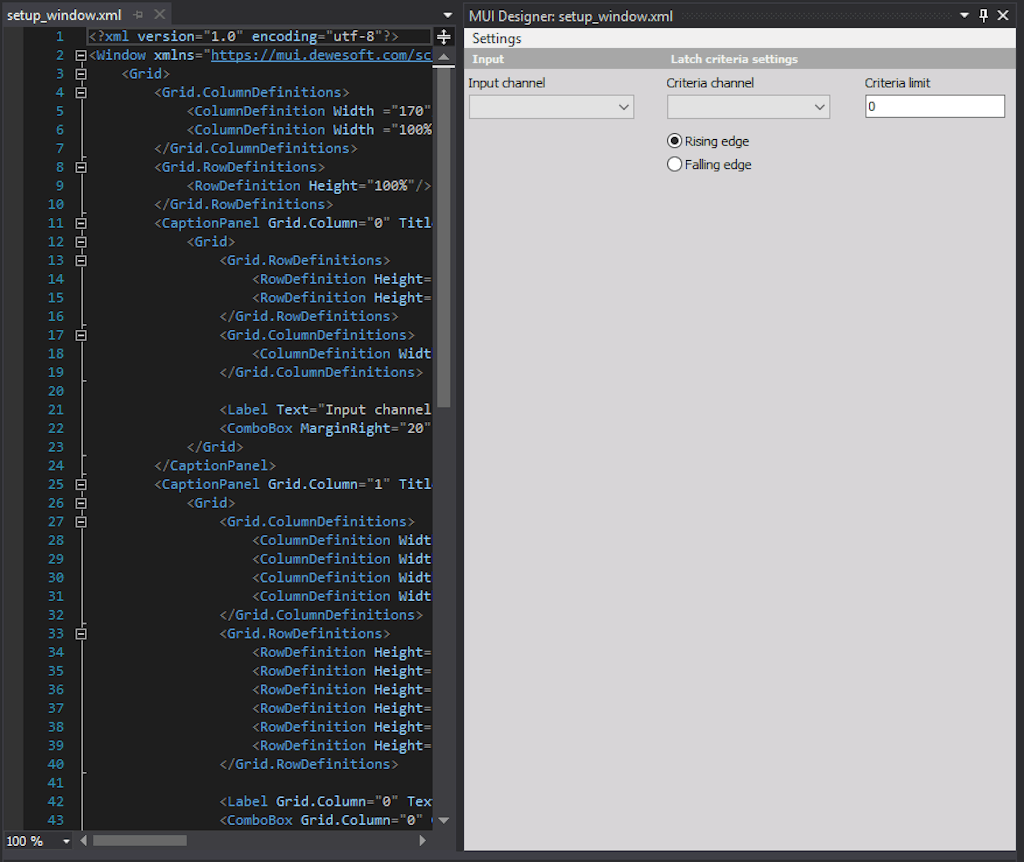Viewport: 1024px width, 862px height.
Task: Collapse Grid.RowDefinitions on line 13
Action: 81,261
